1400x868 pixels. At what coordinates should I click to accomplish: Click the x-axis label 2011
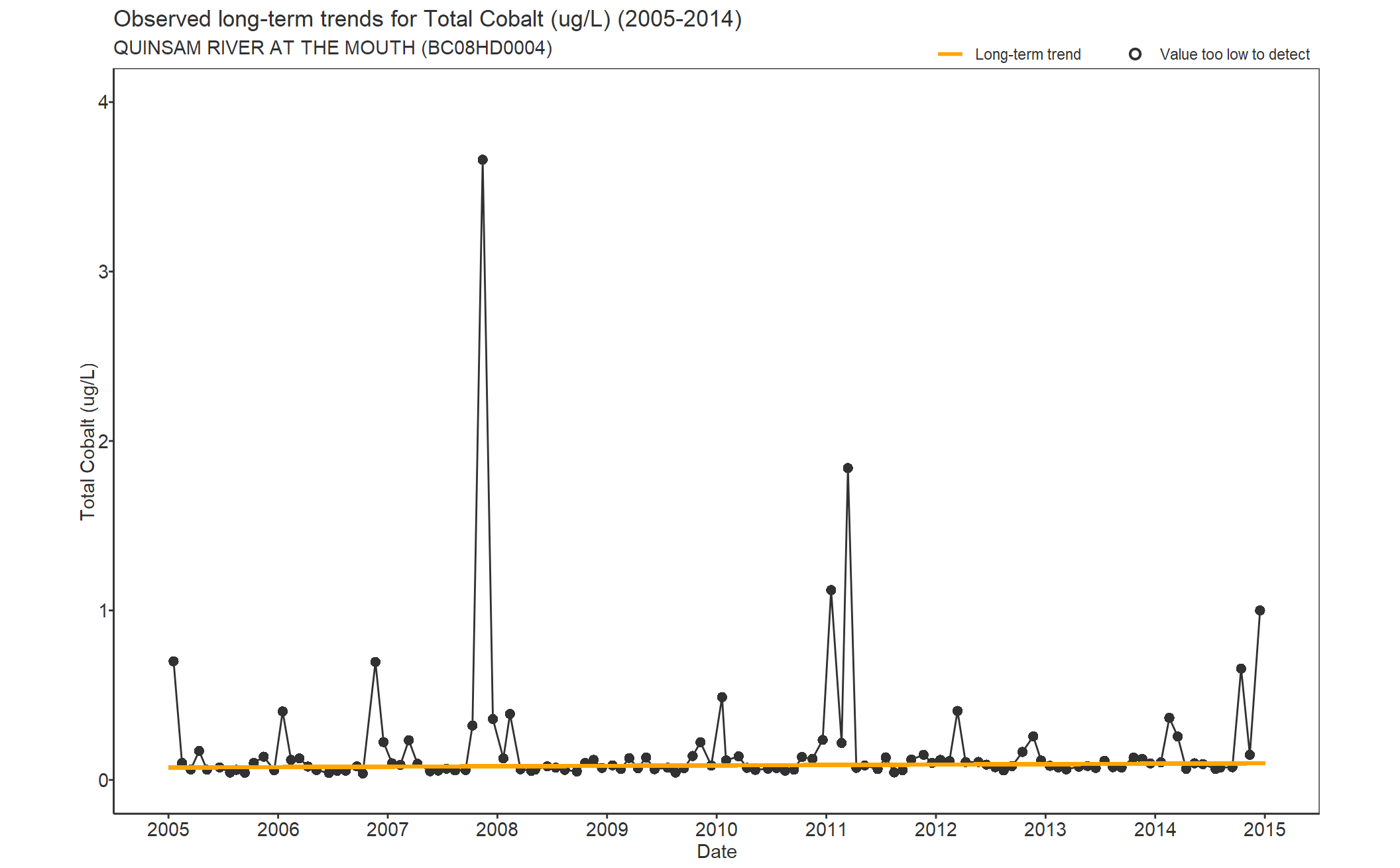tap(826, 830)
